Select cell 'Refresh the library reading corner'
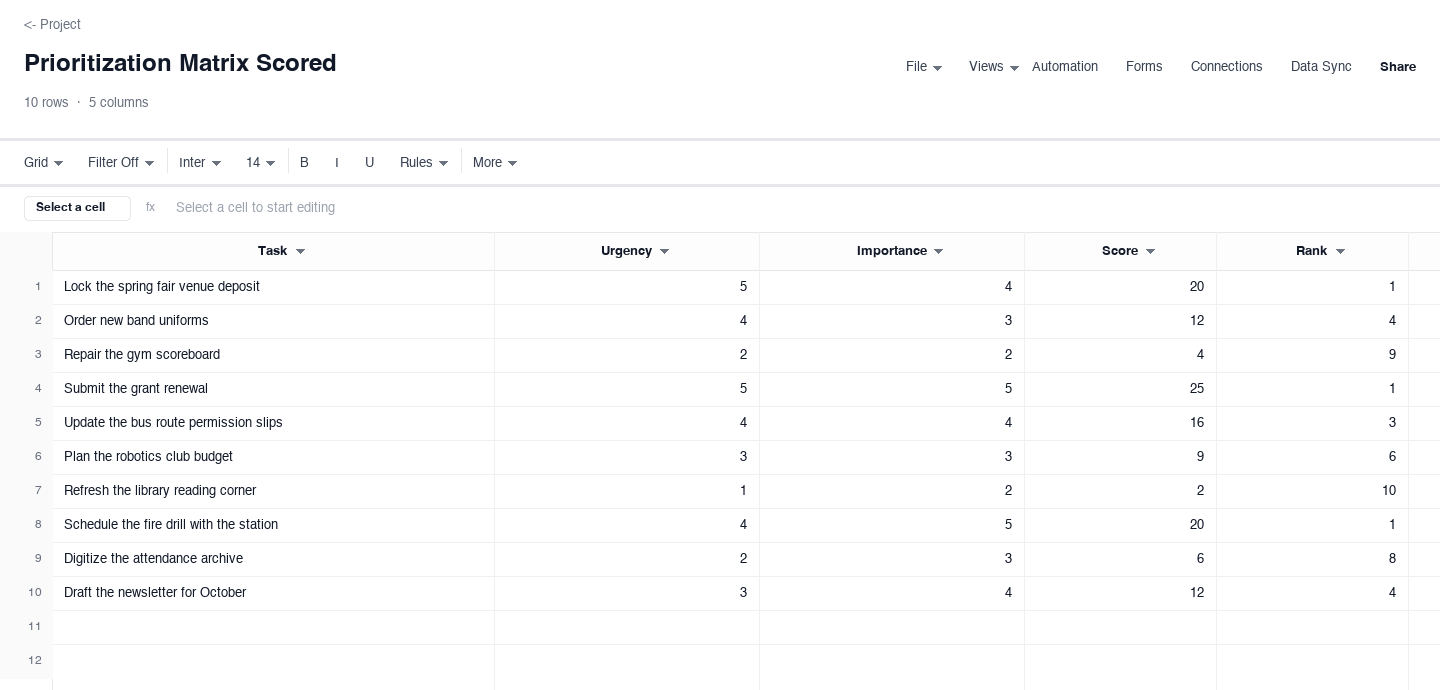Image resolution: width=1440 pixels, height=690 pixels. tap(273, 491)
